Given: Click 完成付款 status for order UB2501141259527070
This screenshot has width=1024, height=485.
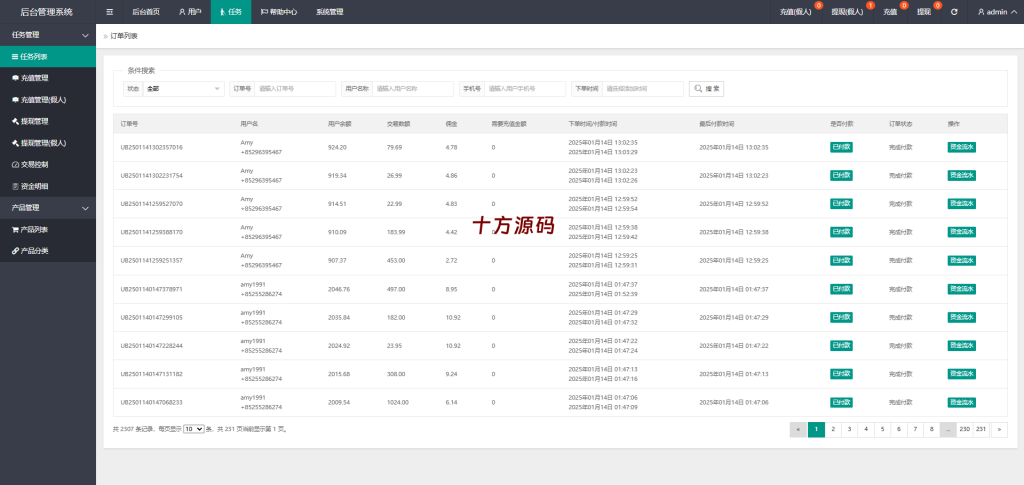Looking at the screenshot, I should 901,204.
